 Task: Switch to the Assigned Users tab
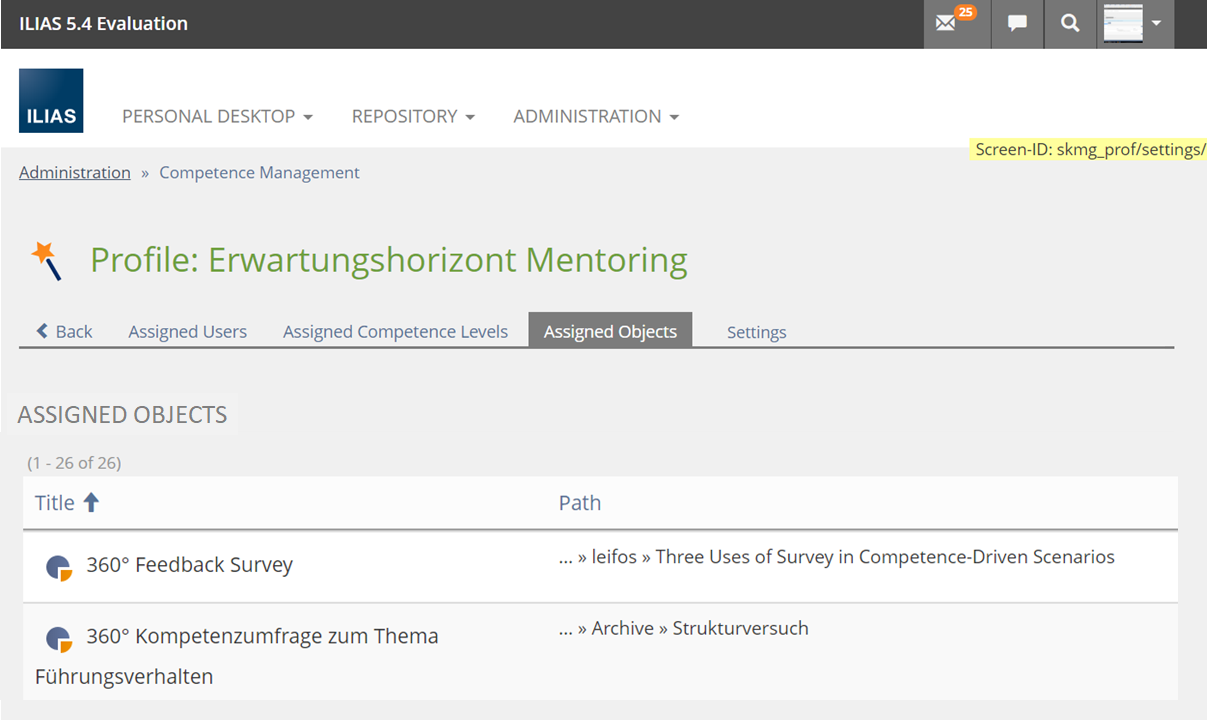pos(187,332)
